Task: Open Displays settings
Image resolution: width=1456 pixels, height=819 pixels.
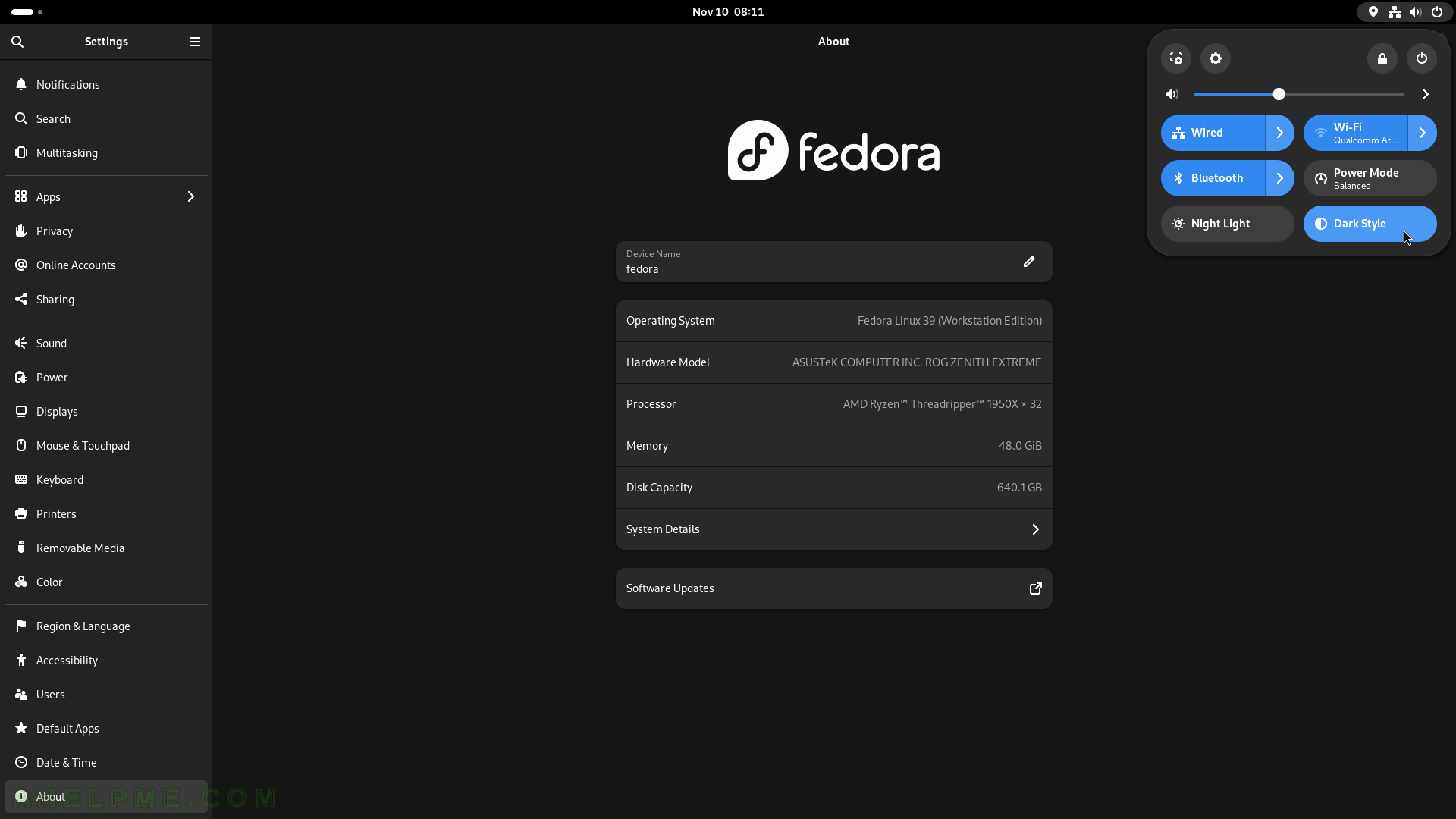Action: [x=106, y=411]
